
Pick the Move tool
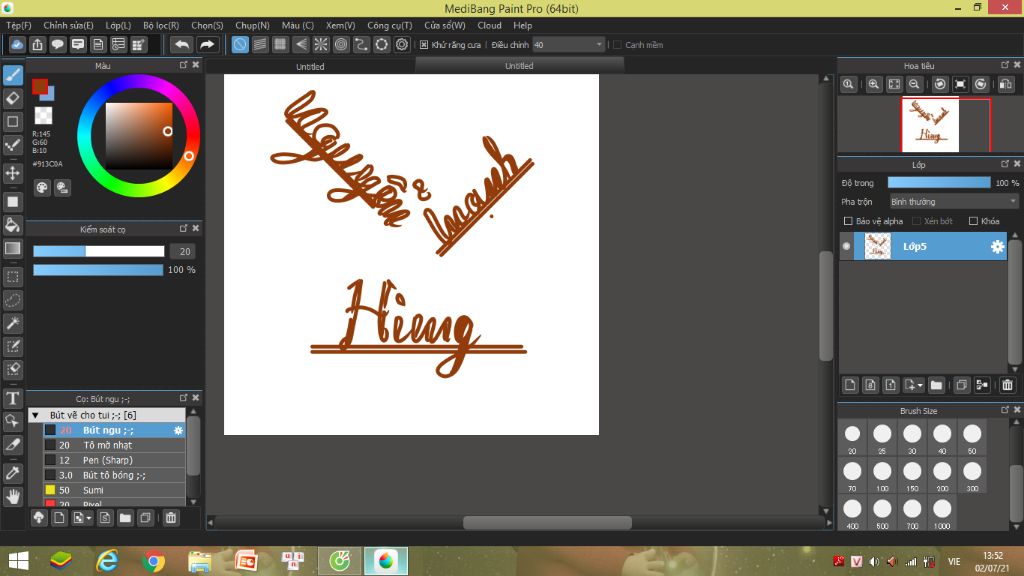coord(13,173)
